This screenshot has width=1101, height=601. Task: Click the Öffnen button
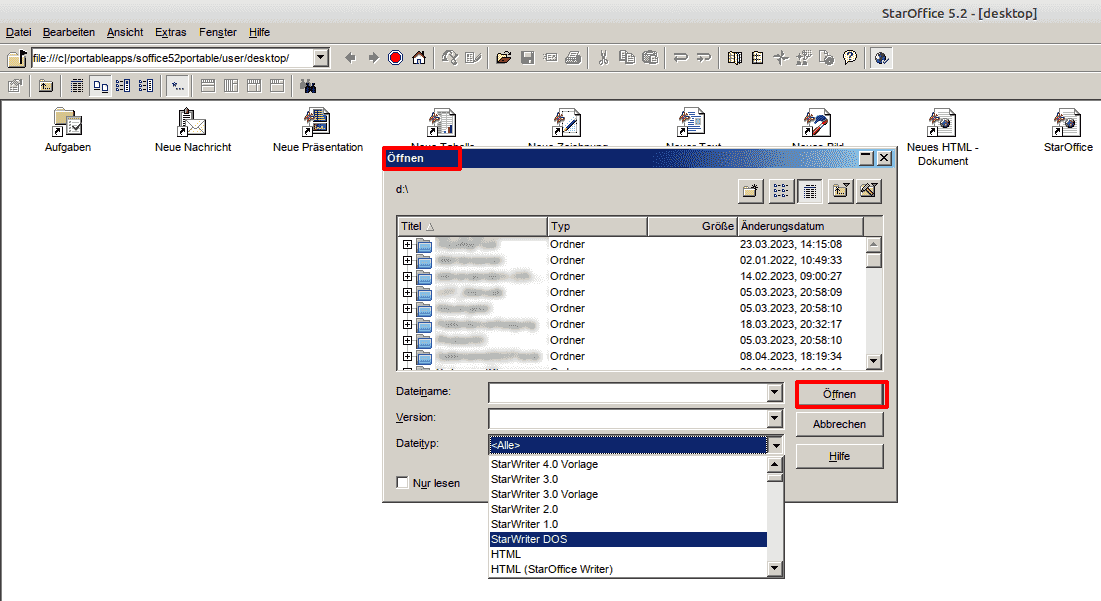pos(840,394)
